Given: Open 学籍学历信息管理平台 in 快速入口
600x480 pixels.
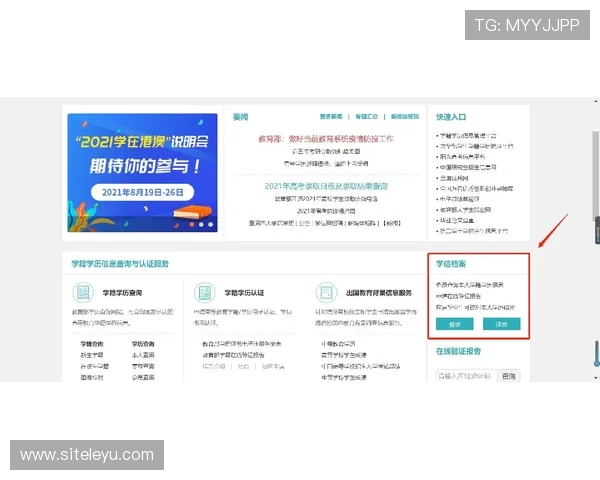Looking at the screenshot, I should (468, 136).
